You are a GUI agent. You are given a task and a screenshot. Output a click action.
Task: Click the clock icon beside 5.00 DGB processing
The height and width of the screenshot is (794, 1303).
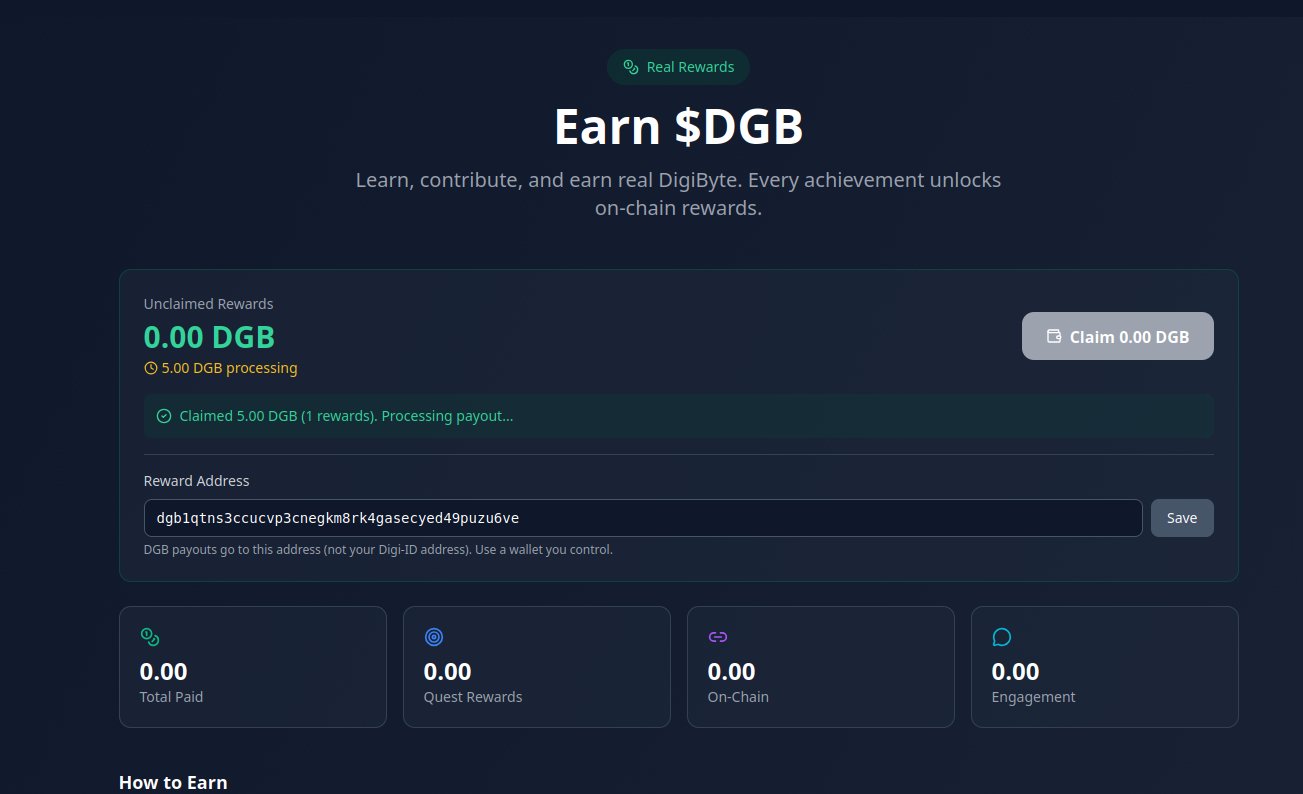point(151,368)
